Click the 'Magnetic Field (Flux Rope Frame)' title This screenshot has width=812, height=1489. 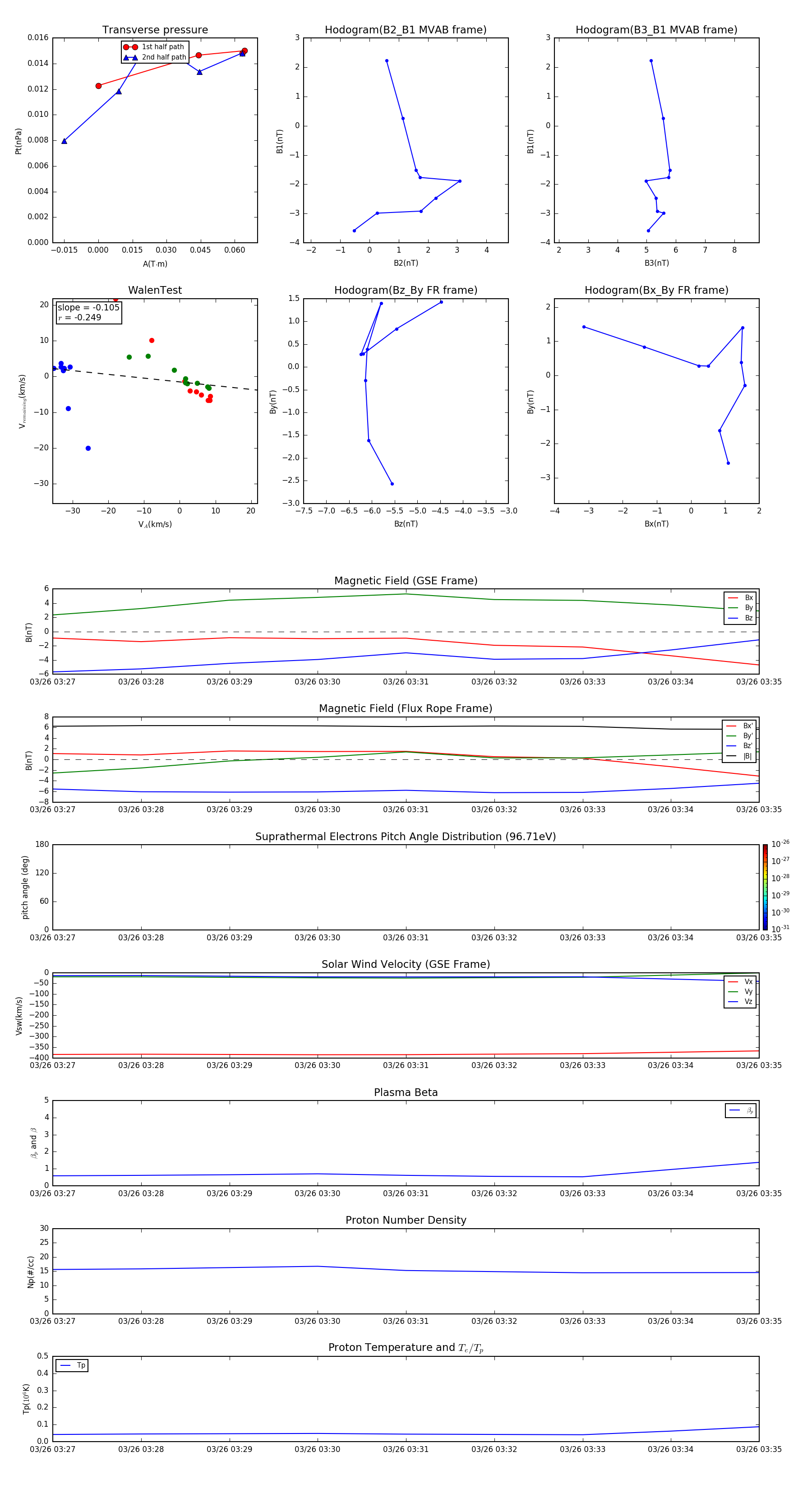(406, 709)
